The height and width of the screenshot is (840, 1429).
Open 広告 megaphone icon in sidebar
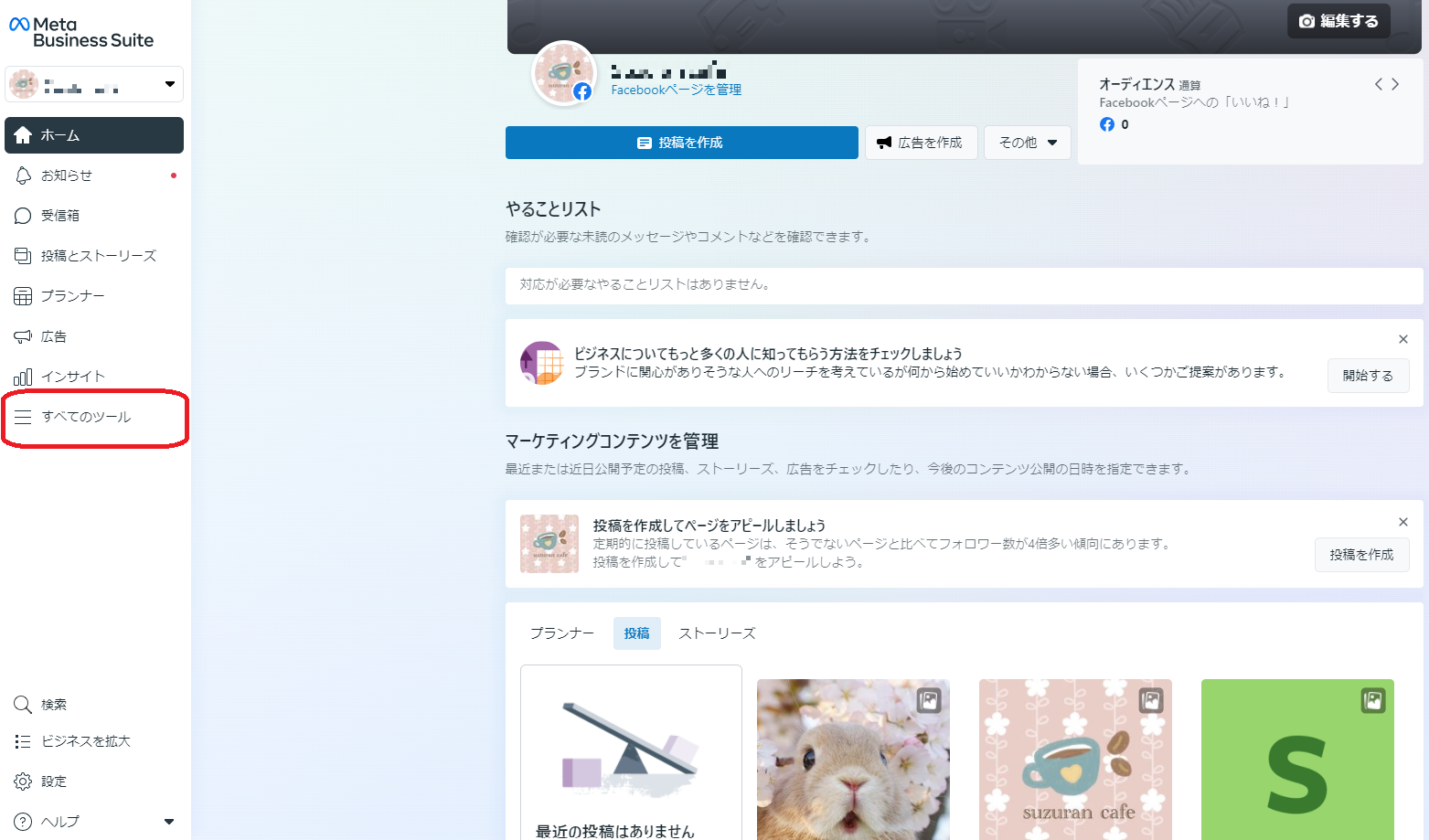pos(23,336)
